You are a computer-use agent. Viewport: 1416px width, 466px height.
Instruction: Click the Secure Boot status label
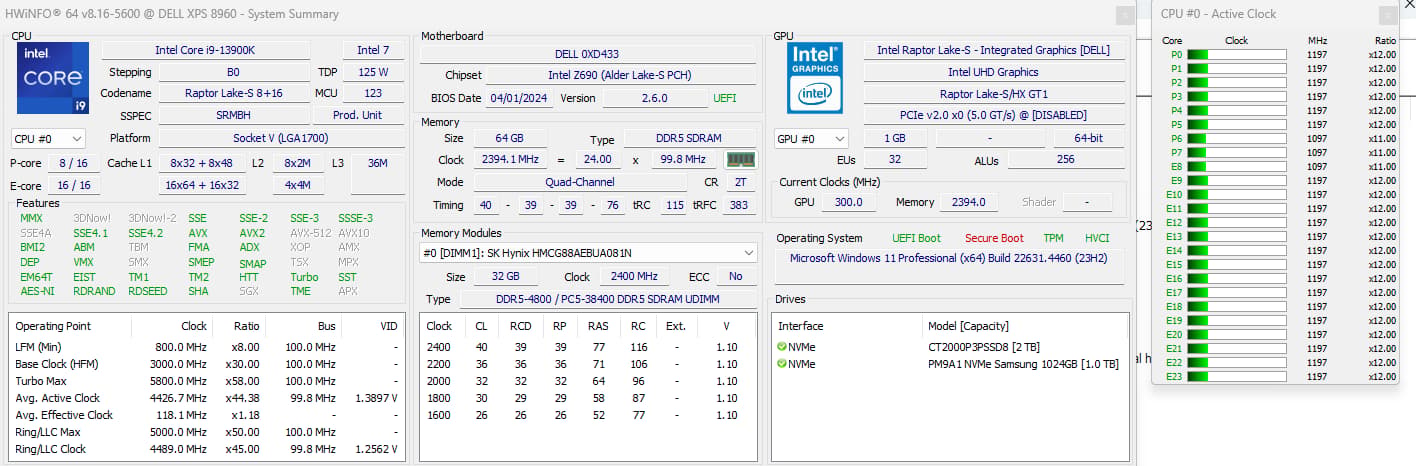click(x=994, y=238)
